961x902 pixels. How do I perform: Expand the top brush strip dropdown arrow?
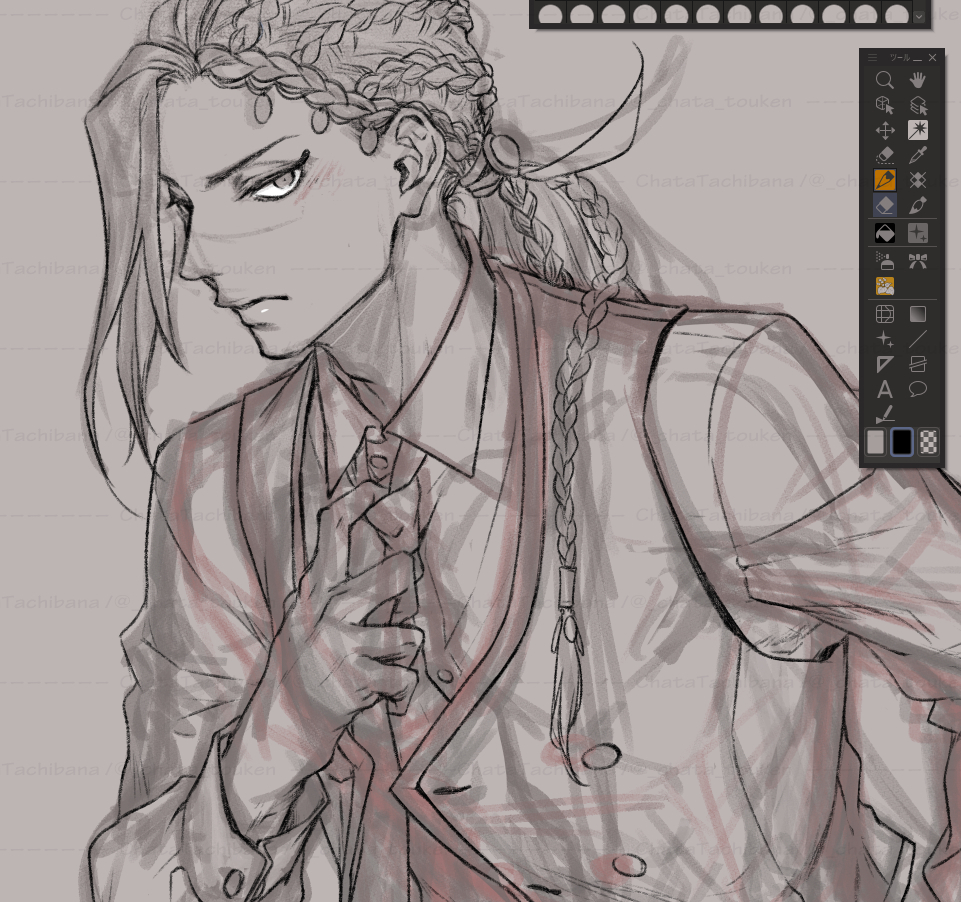coord(919,15)
